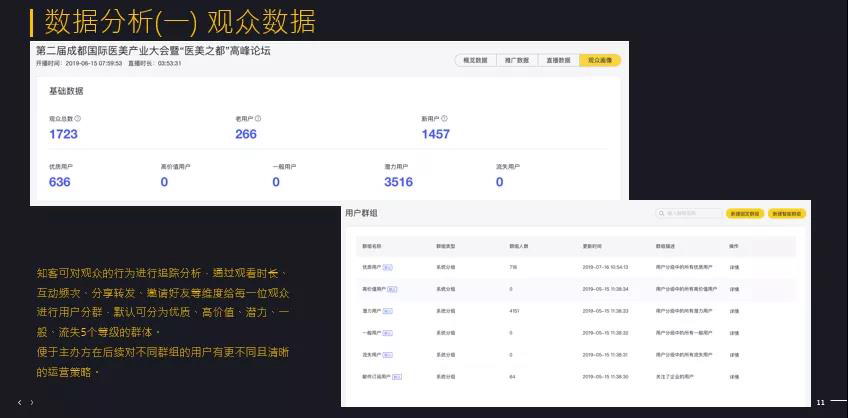Viewport: 848px width, 418px height.
Task: Click the tag badge beside 高价值用户 group
Action: tap(390, 289)
